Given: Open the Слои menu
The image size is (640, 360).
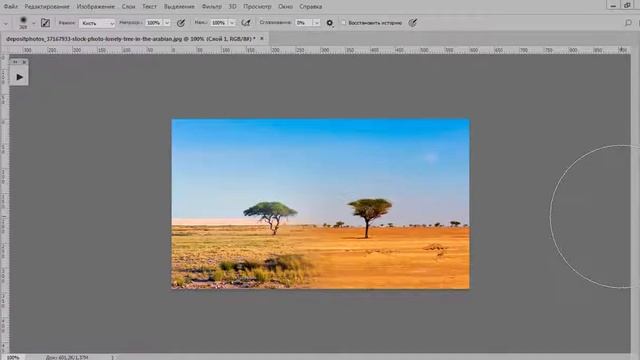Looking at the screenshot, I should tap(128, 7).
